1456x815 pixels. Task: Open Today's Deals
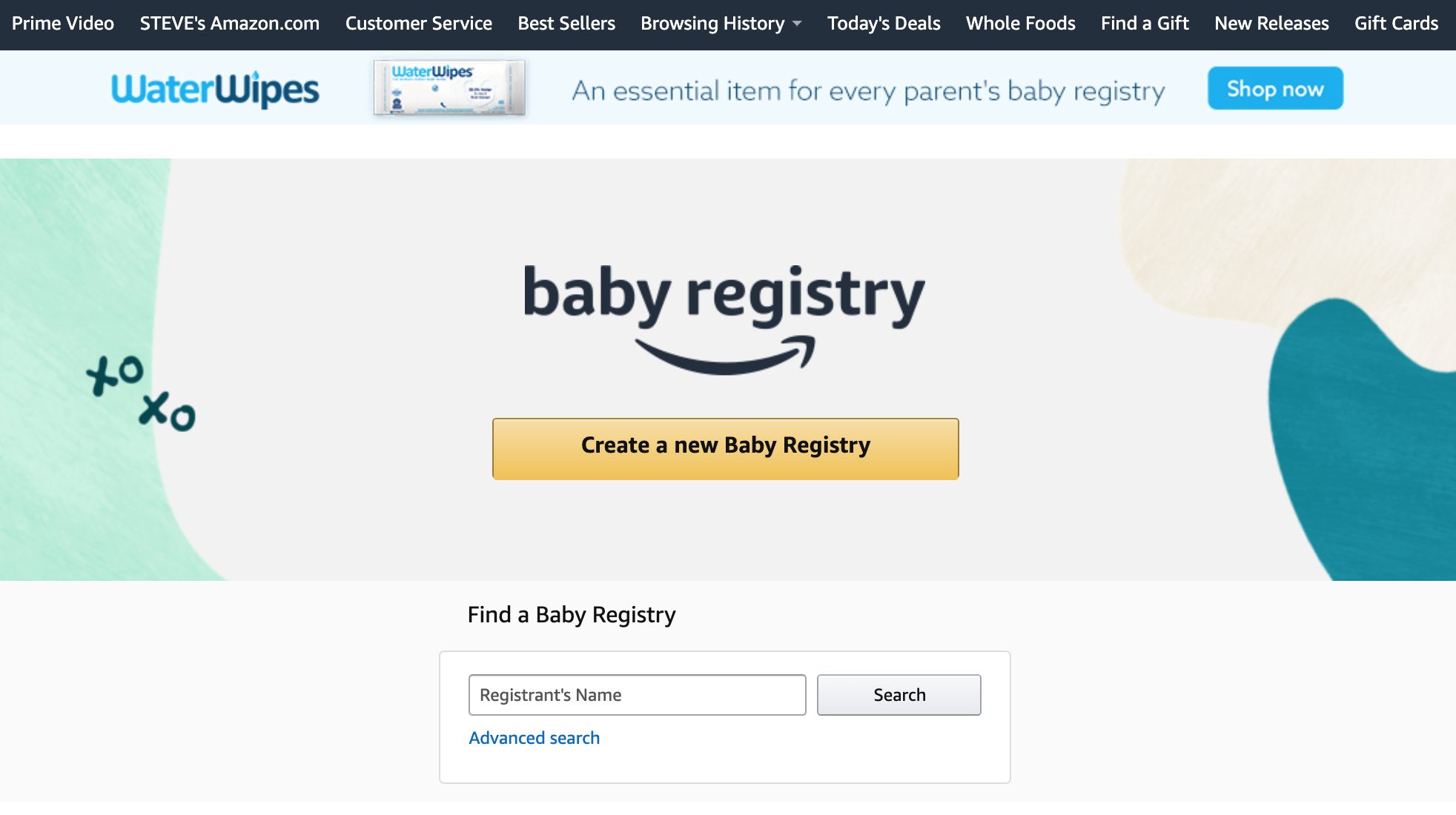[x=883, y=23]
